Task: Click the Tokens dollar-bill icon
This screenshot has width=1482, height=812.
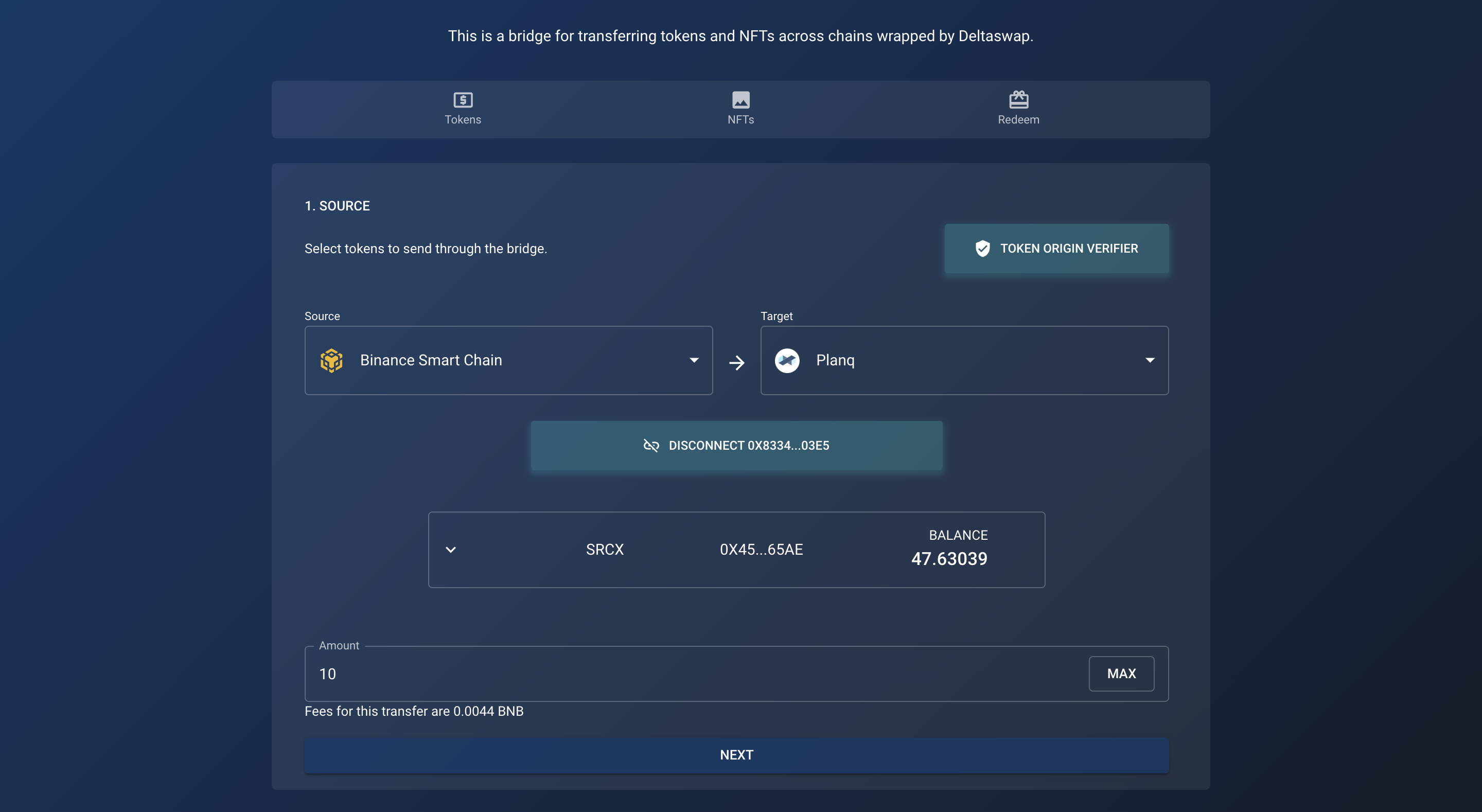Action: point(463,99)
